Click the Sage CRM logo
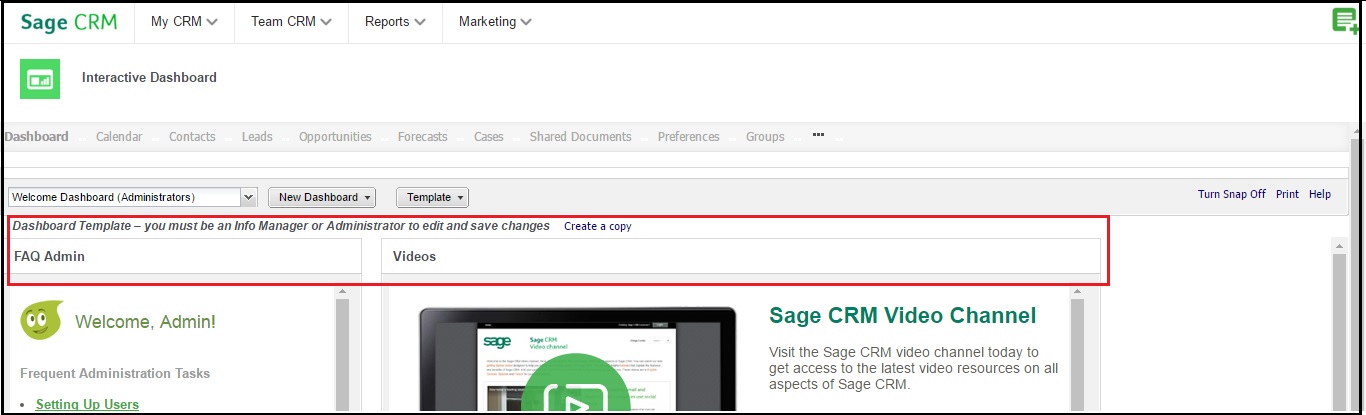 (x=69, y=21)
